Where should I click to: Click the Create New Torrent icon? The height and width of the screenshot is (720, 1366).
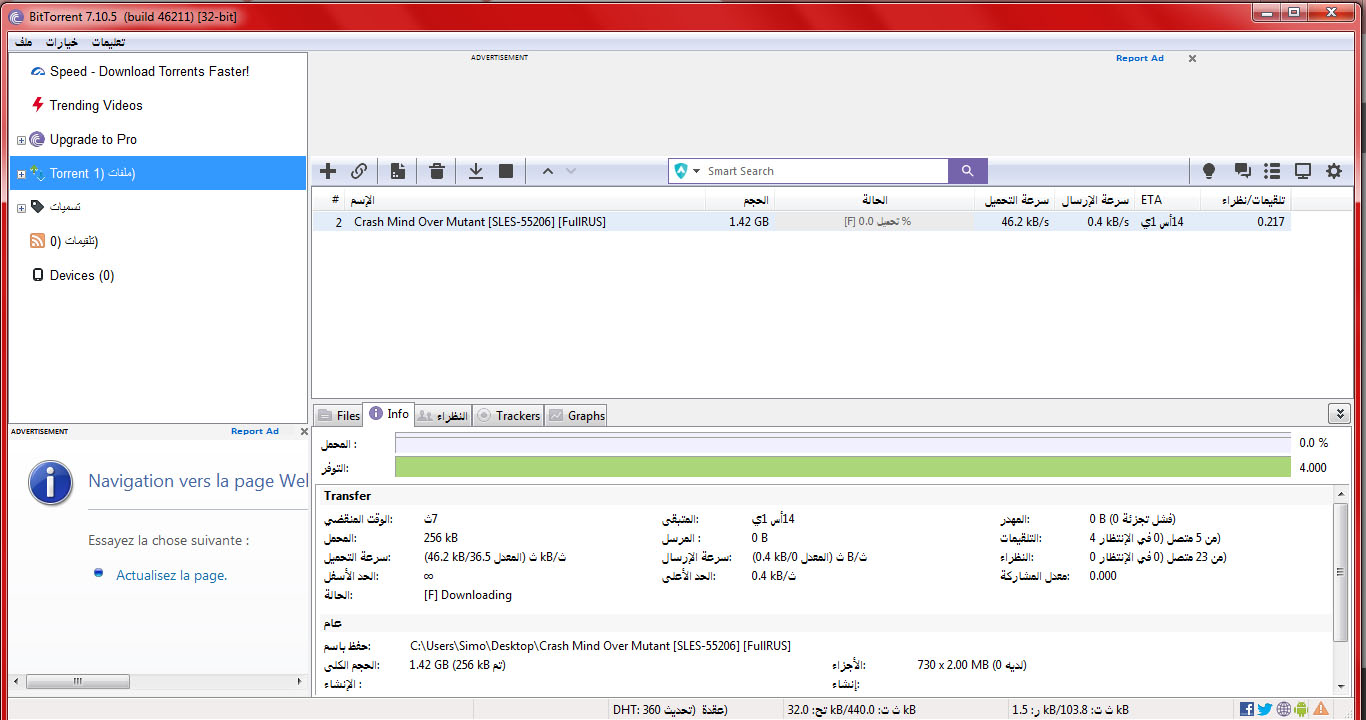398,171
